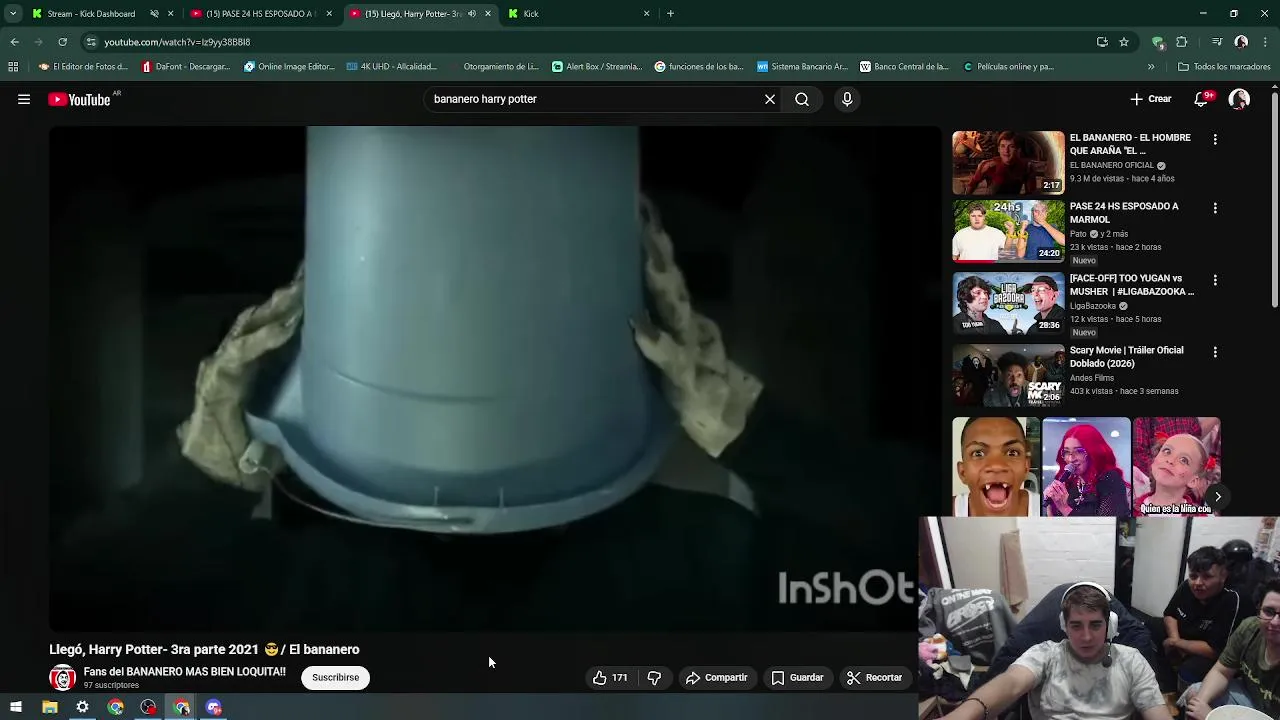Open Fans del BANANERO channel avatar
Screen dimensions: 1280x720
[x=62, y=677]
